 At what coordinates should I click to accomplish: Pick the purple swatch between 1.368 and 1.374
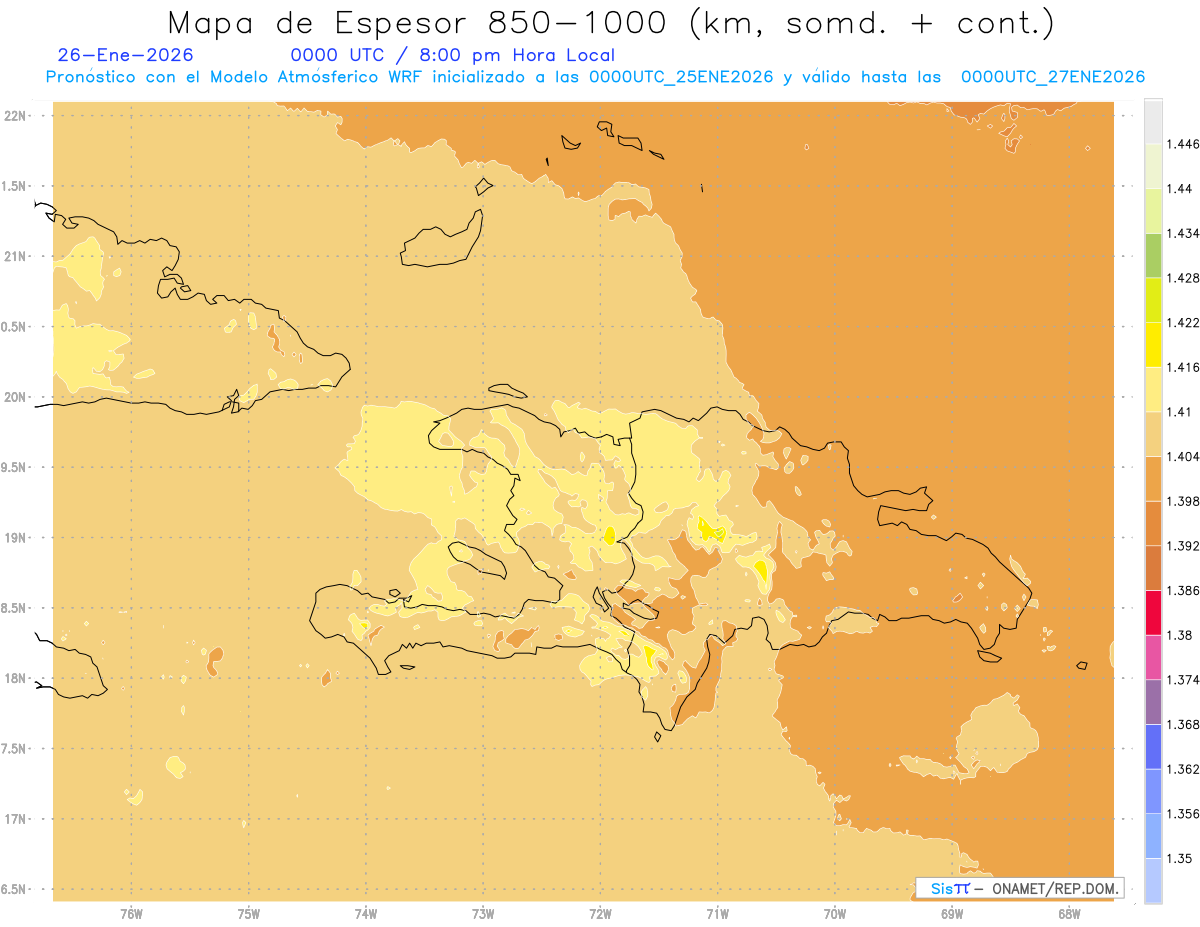point(1153,702)
